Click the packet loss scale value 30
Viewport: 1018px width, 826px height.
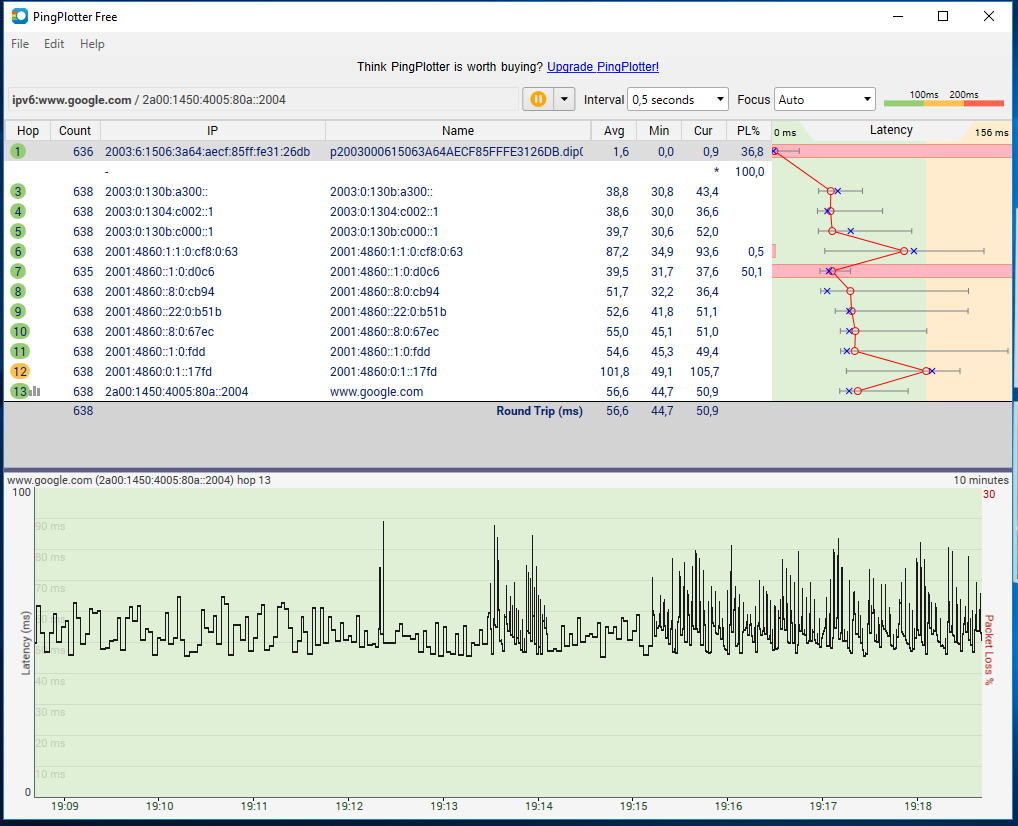coord(989,494)
